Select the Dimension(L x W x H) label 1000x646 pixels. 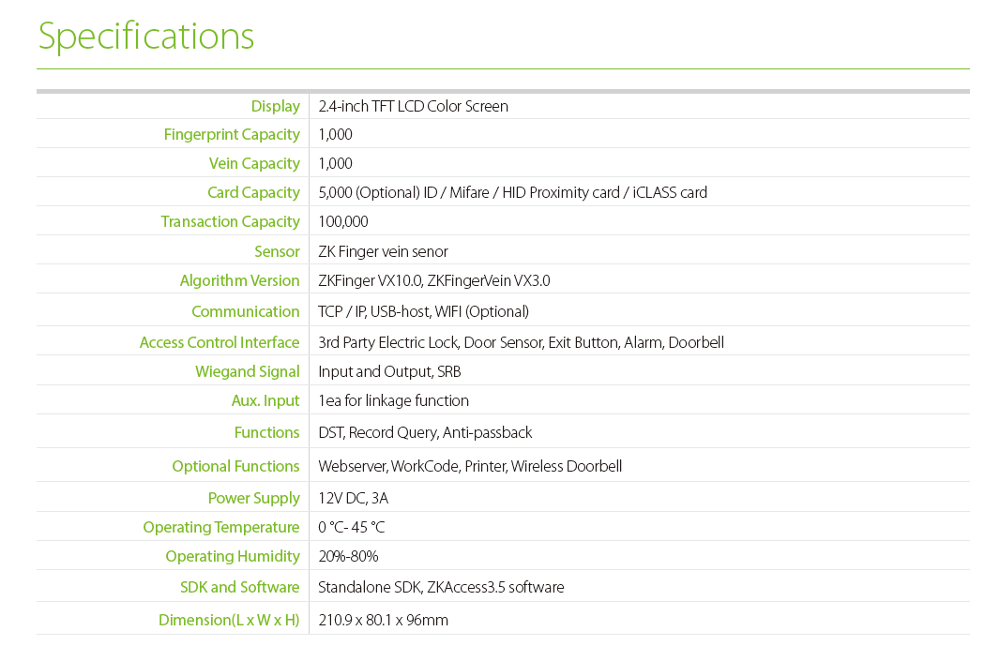click(229, 620)
